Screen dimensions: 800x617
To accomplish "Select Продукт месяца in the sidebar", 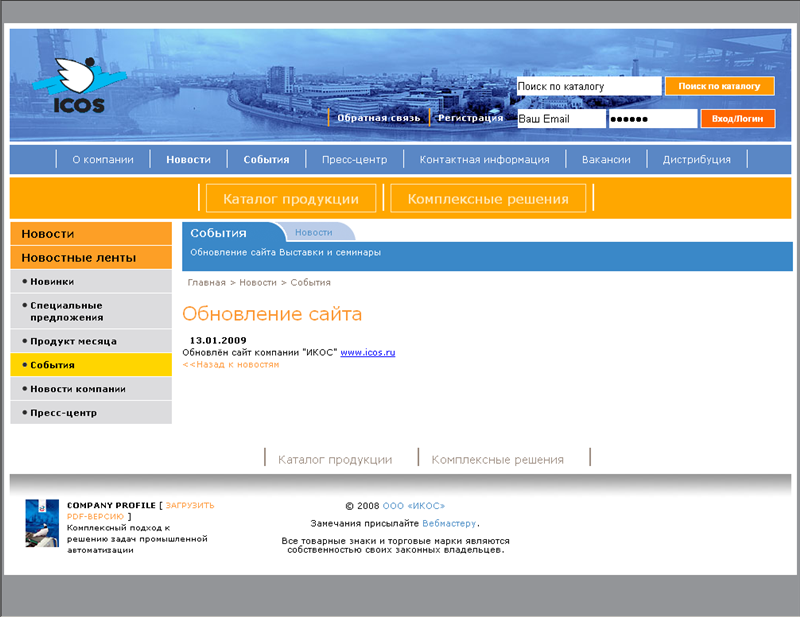I will 73,341.
